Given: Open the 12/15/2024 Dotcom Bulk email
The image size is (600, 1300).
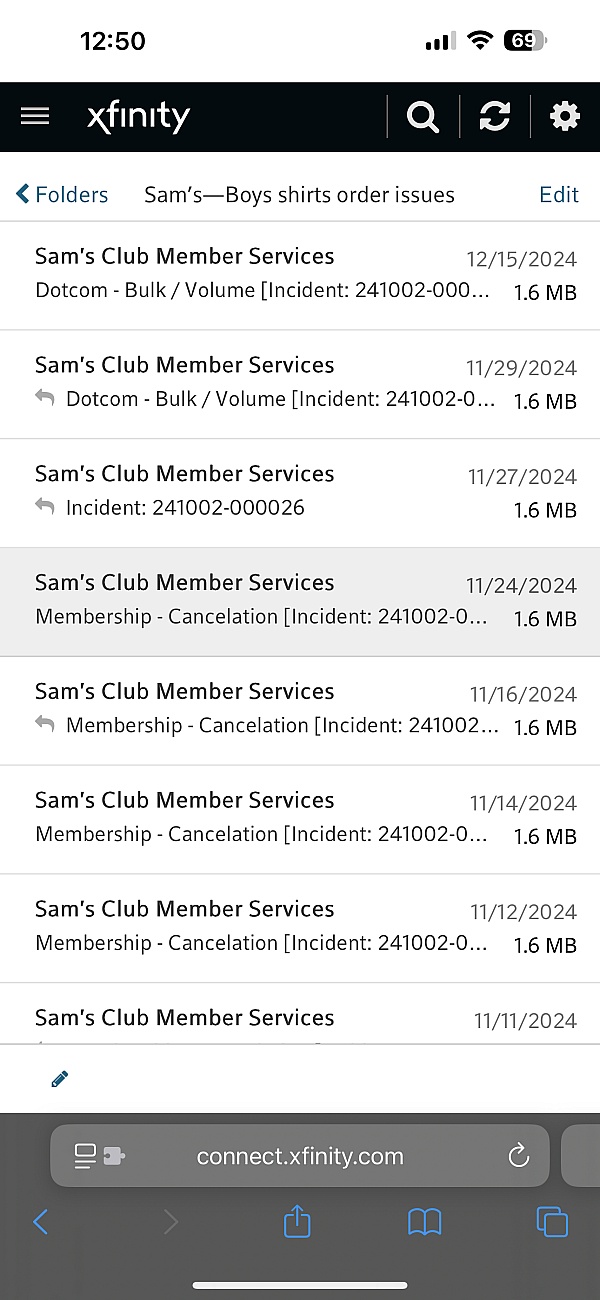Looking at the screenshot, I should [300, 274].
